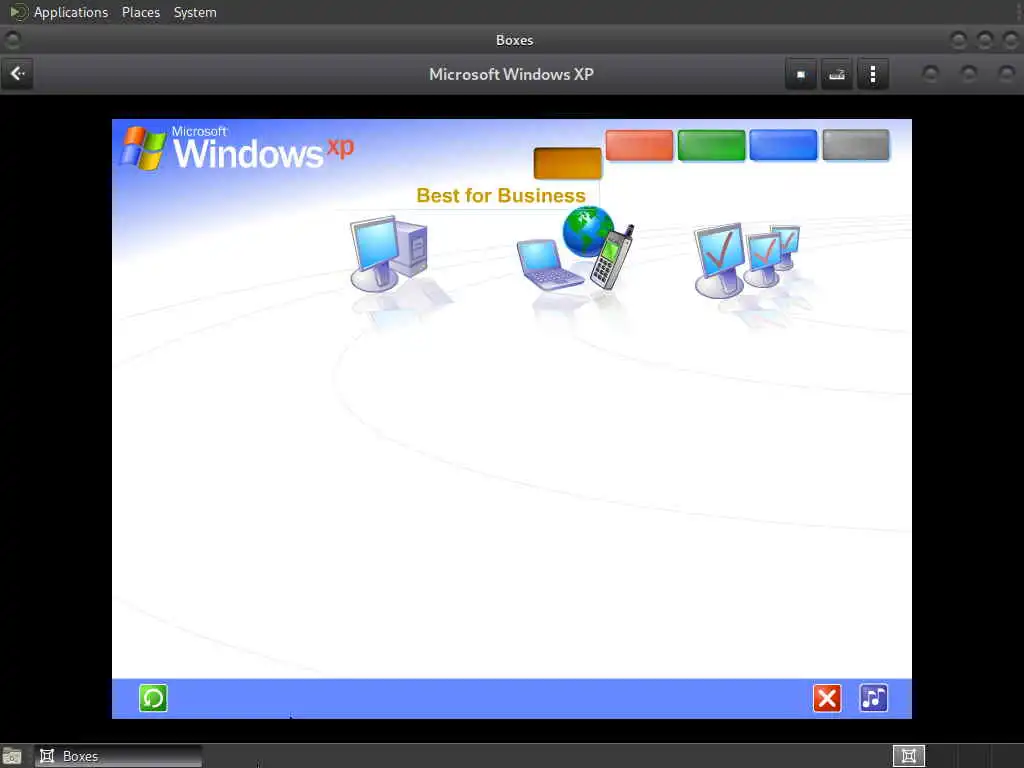Go back using the Boxes back arrow
Viewport: 1024px width, 768px height.
tap(18, 74)
